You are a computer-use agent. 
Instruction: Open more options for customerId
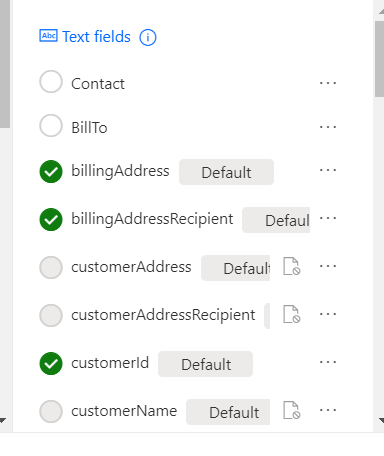tap(328, 362)
